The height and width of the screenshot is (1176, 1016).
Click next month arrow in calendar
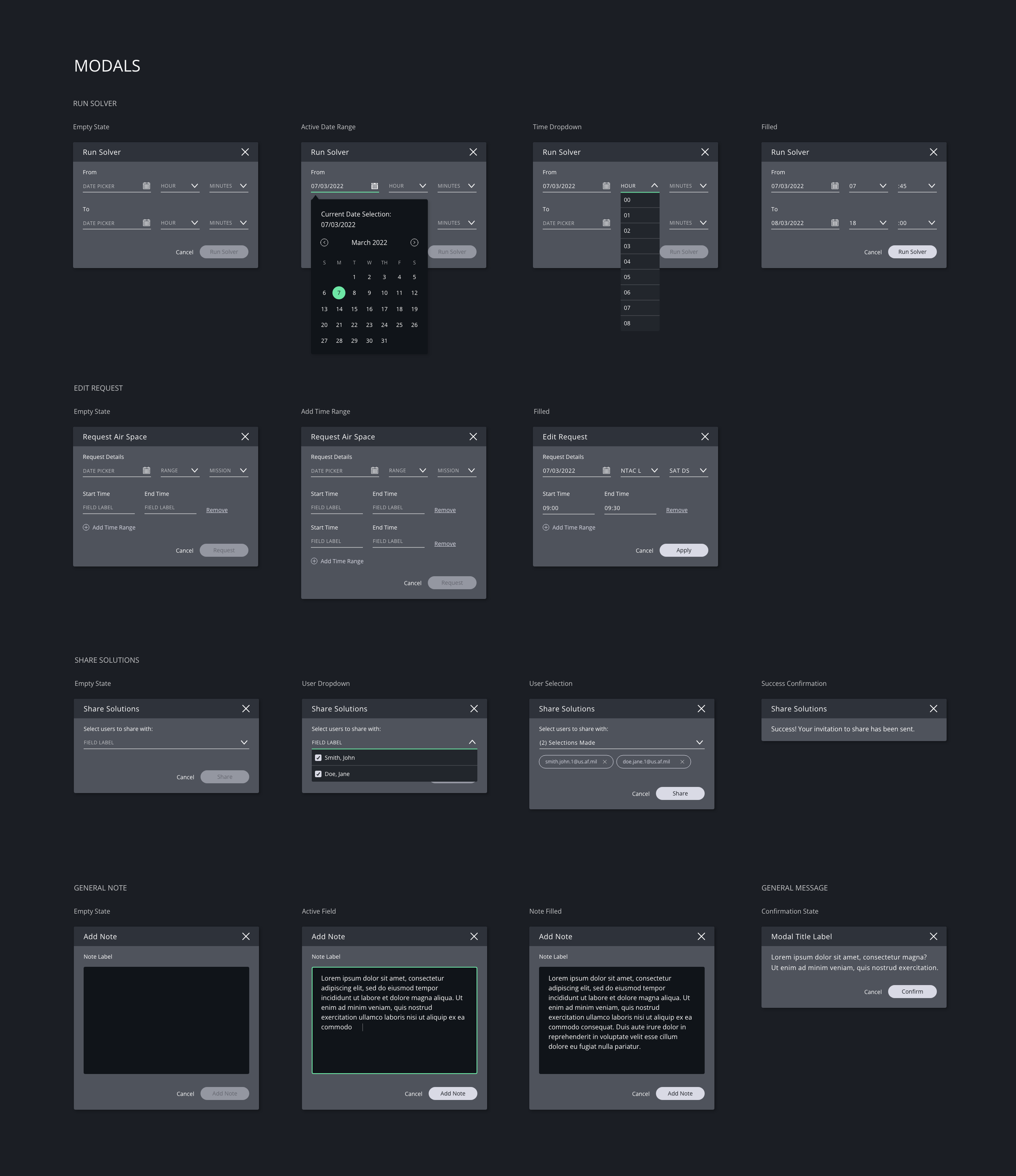[414, 242]
